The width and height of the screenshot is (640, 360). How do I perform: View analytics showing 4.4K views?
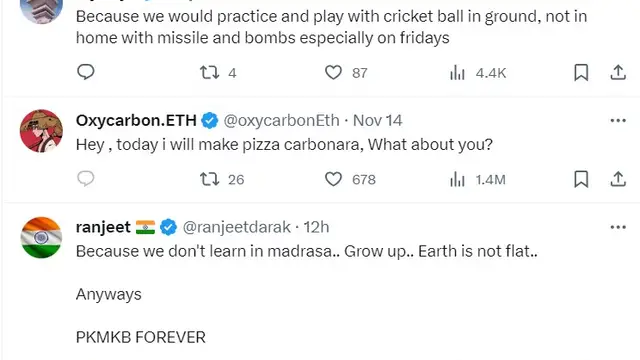[x=478, y=73]
